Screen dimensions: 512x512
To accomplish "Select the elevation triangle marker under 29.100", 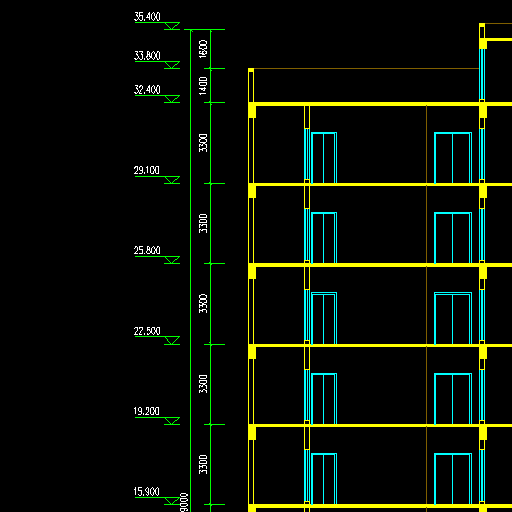I will (x=172, y=180).
